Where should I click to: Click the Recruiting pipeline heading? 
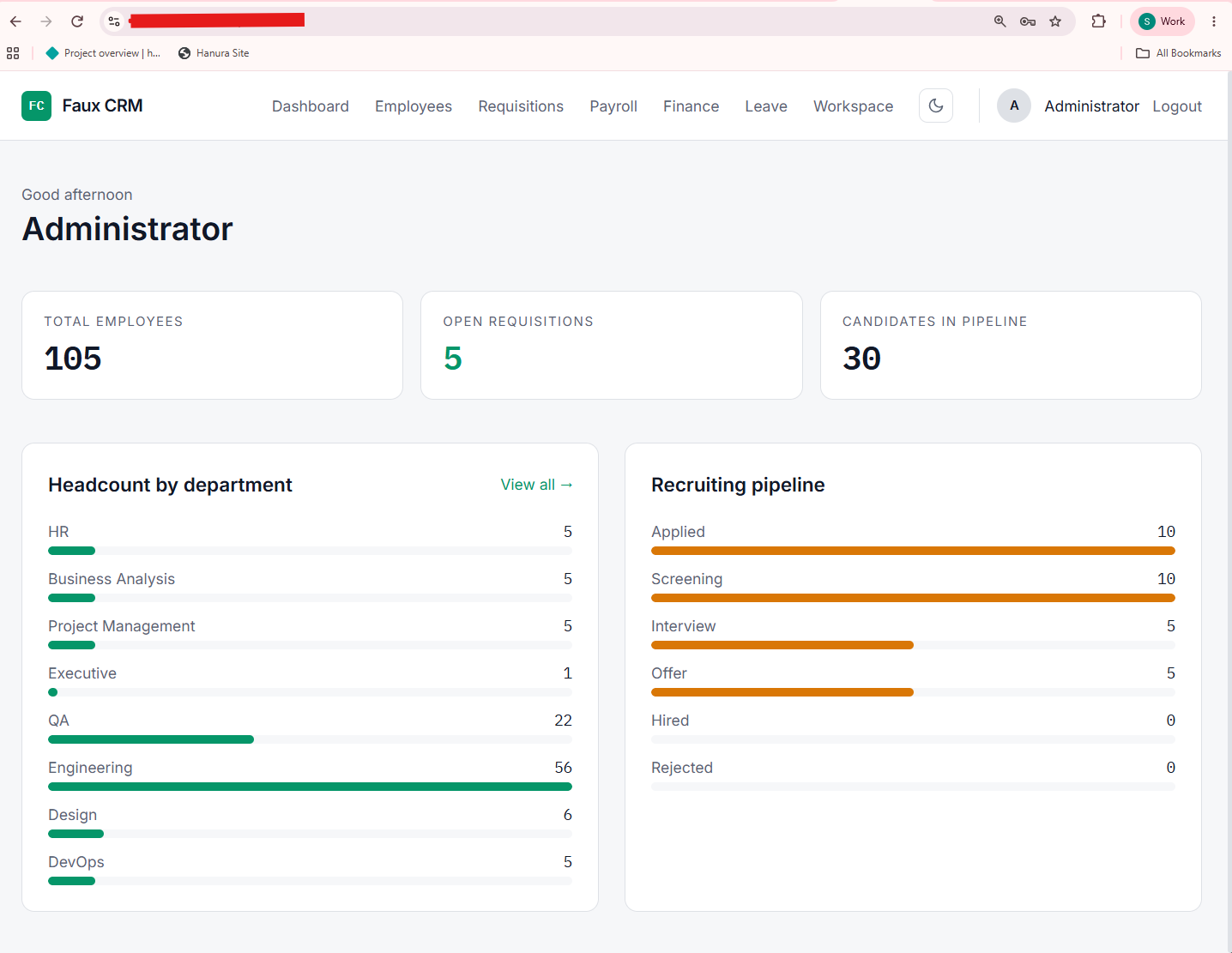tap(738, 485)
